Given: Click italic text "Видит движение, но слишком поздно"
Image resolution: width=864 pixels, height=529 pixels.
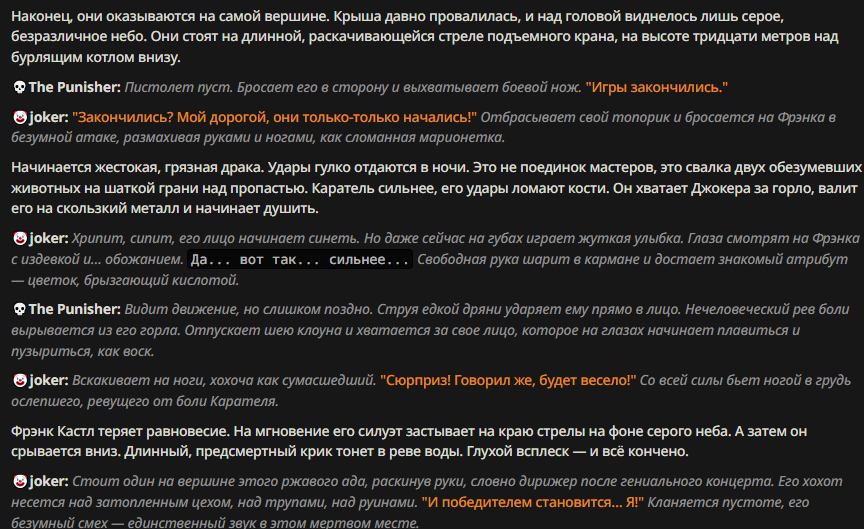Looking at the screenshot, I should [x=249, y=309].
